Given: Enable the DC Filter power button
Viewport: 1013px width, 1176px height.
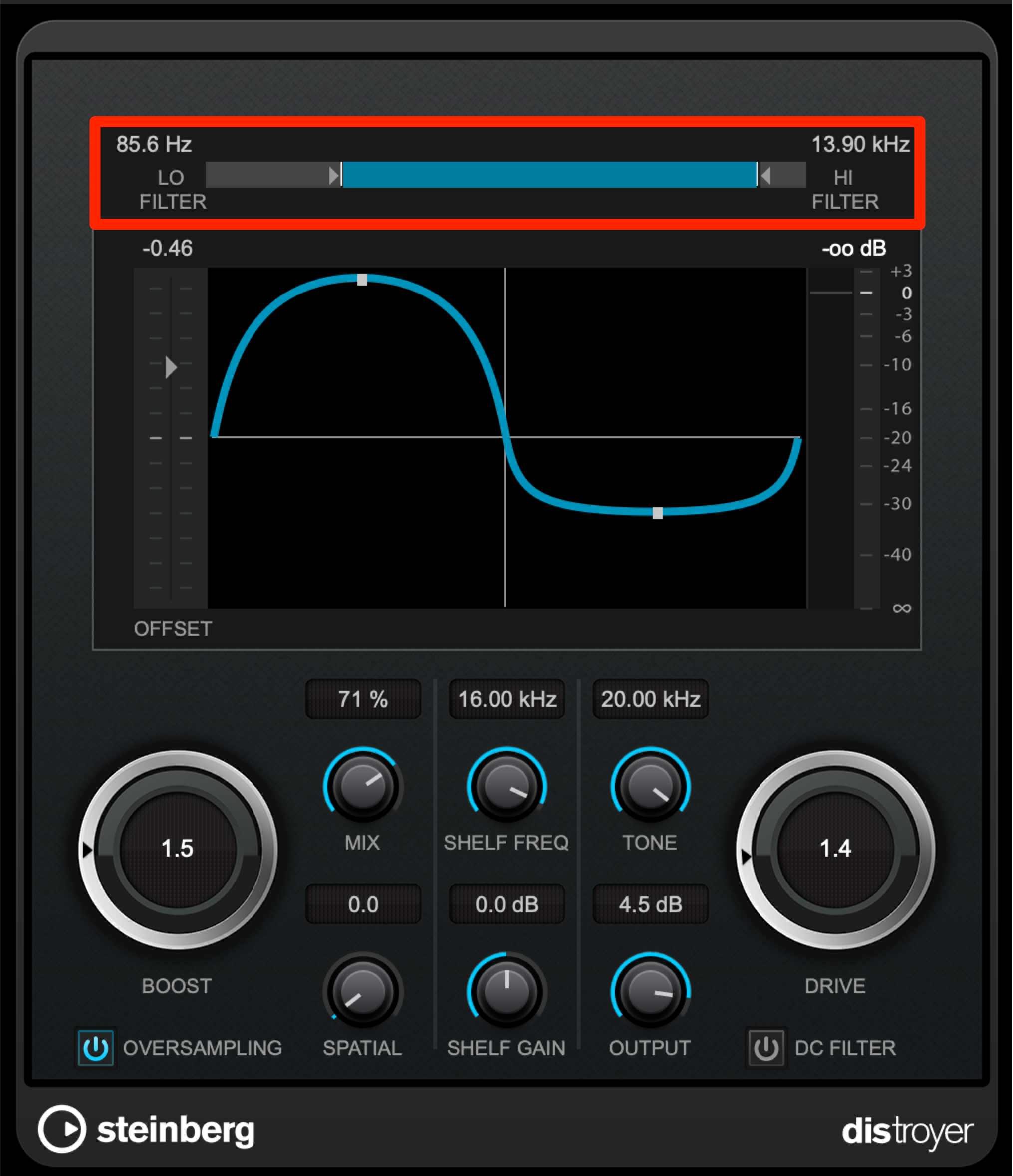Looking at the screenshot, I should [x=766, y=1048].
